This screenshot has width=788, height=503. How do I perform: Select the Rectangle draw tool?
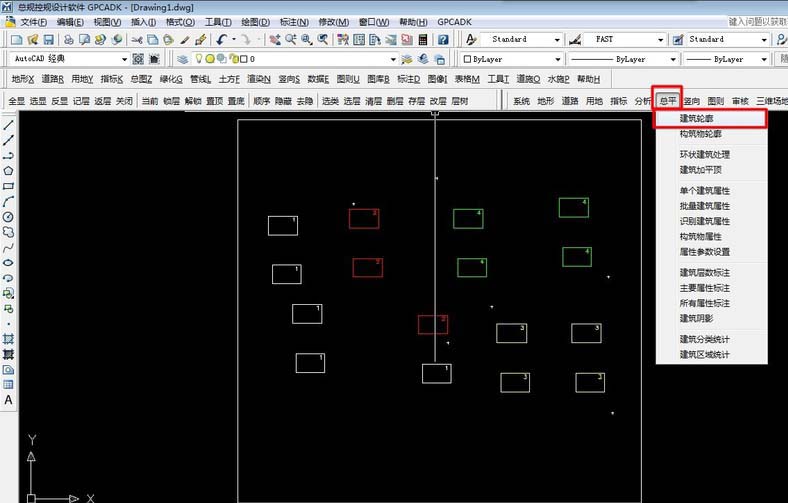pos(8,186)
